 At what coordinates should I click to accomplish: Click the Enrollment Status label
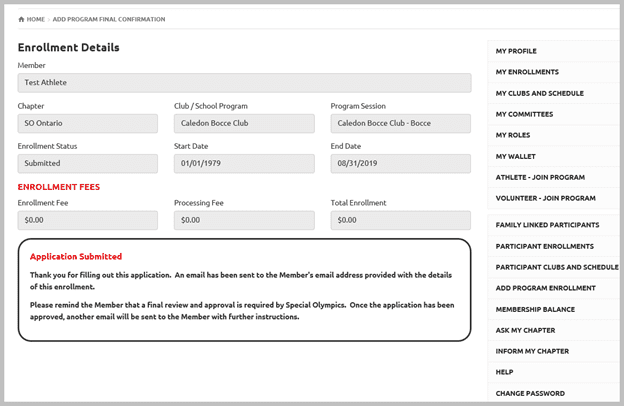47,146
